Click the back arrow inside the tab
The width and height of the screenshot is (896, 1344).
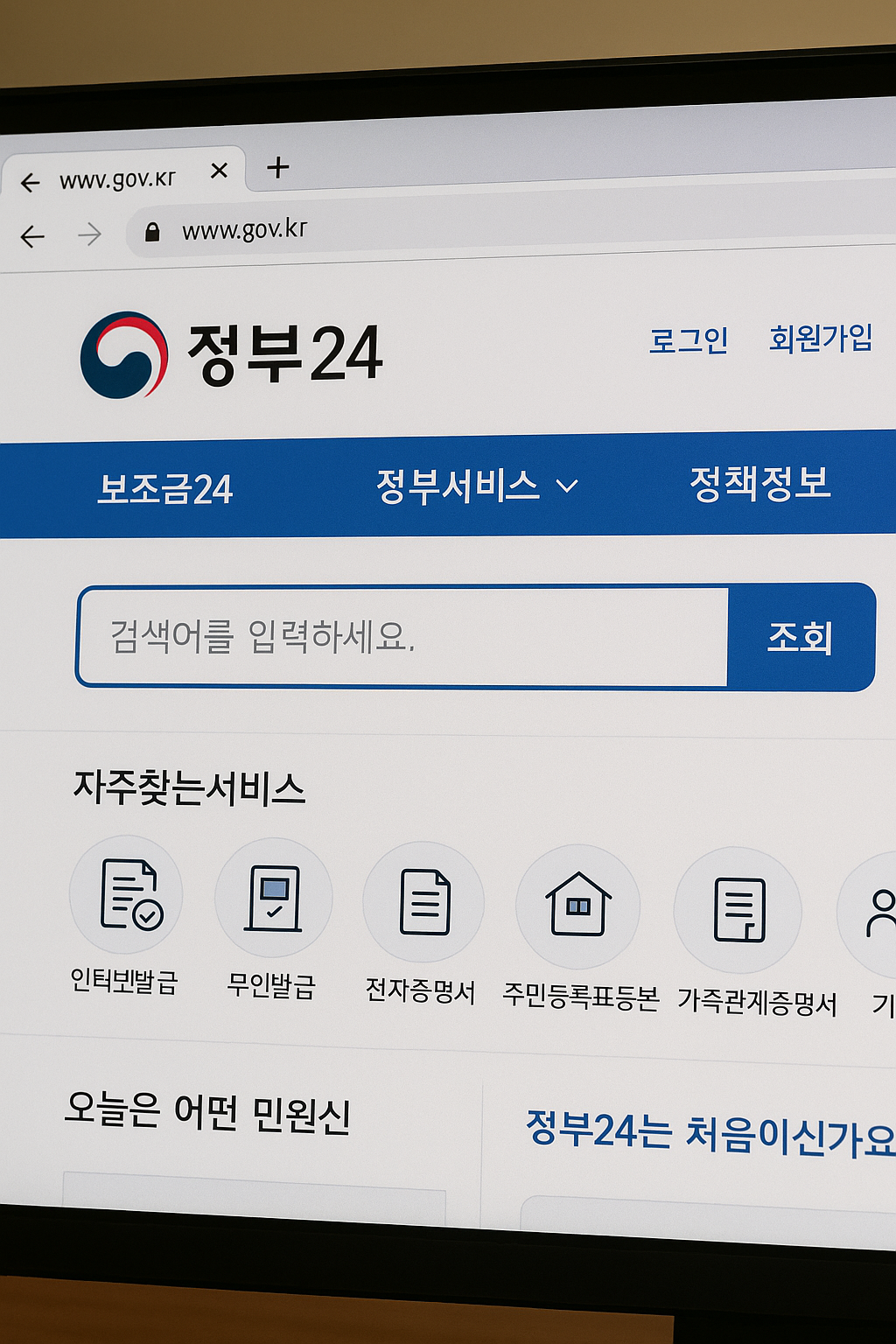pyautogui.click(x=31, y=183)
